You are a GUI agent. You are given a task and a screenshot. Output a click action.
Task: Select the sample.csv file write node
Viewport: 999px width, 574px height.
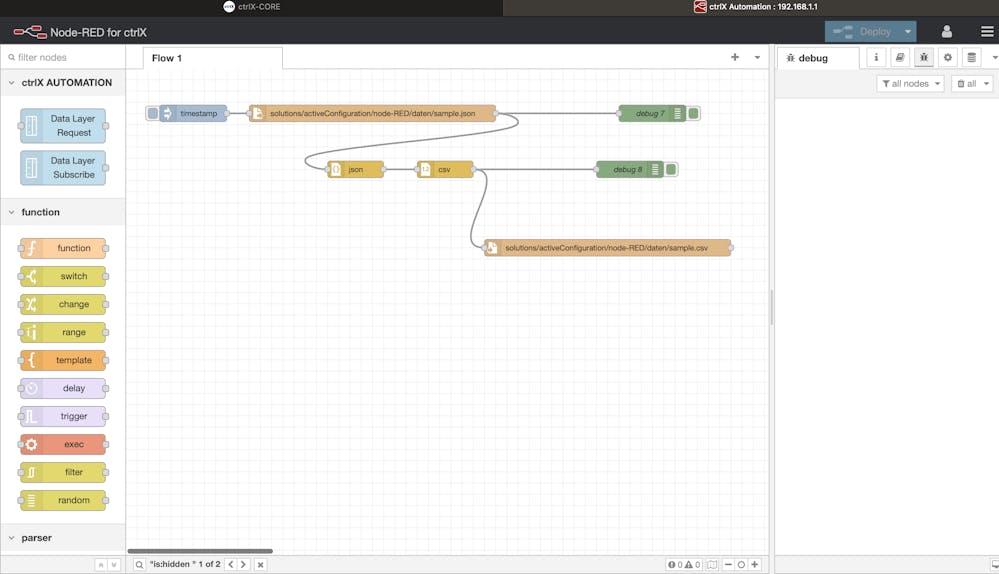coord(607,248)
